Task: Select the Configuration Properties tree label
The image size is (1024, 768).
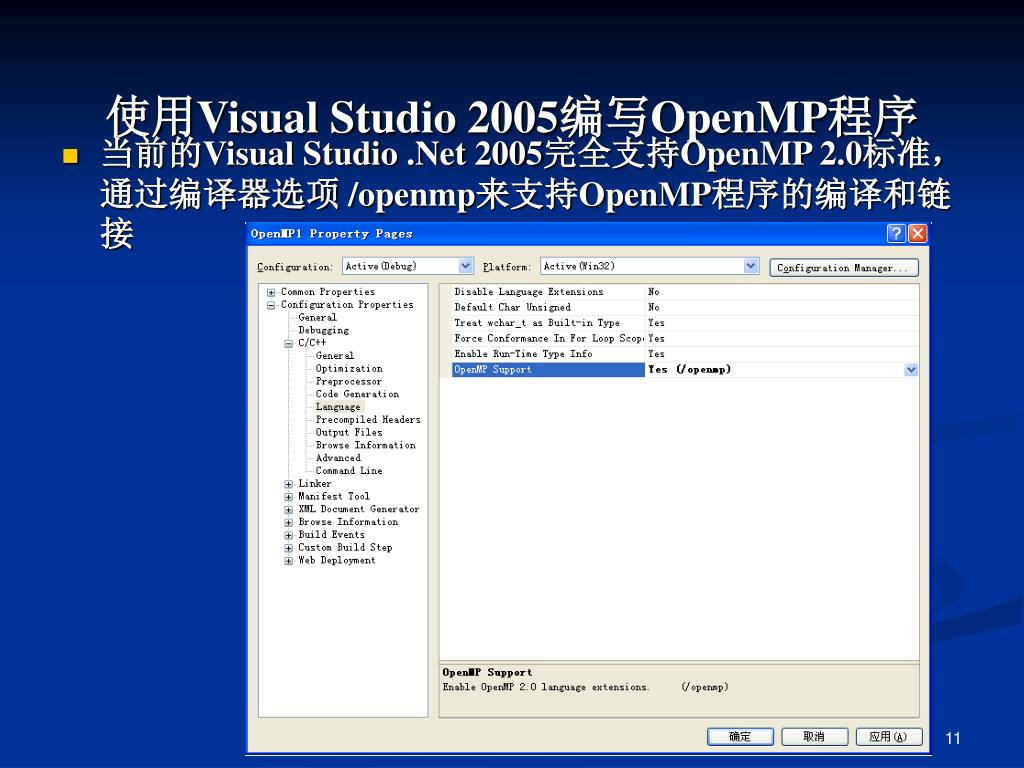Action: pos(347,304)
